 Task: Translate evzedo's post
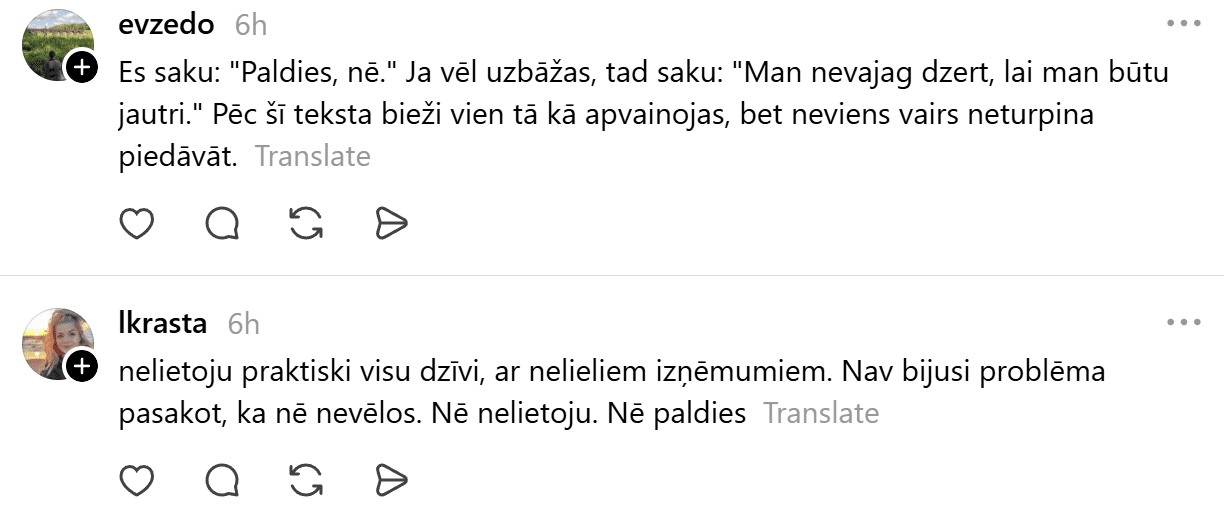[x=313, y=157]
